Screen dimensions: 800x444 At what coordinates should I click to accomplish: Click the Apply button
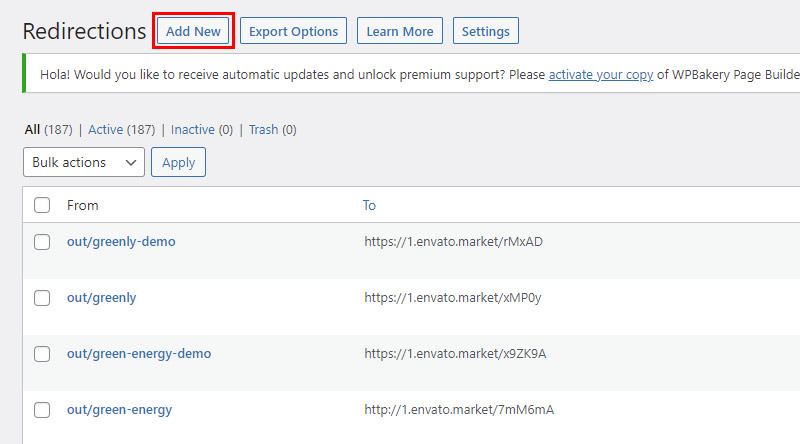point(178,162)
